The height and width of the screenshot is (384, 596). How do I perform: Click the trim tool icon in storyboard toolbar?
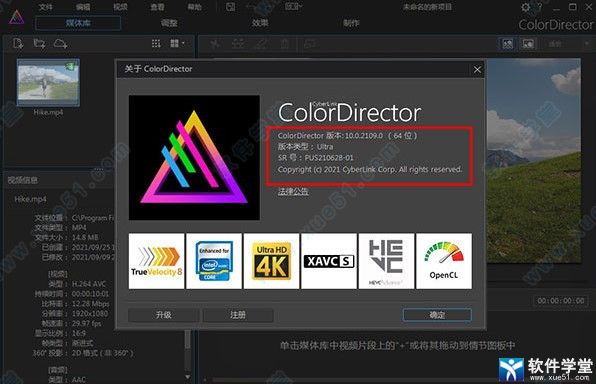click(x=238, y=44)
